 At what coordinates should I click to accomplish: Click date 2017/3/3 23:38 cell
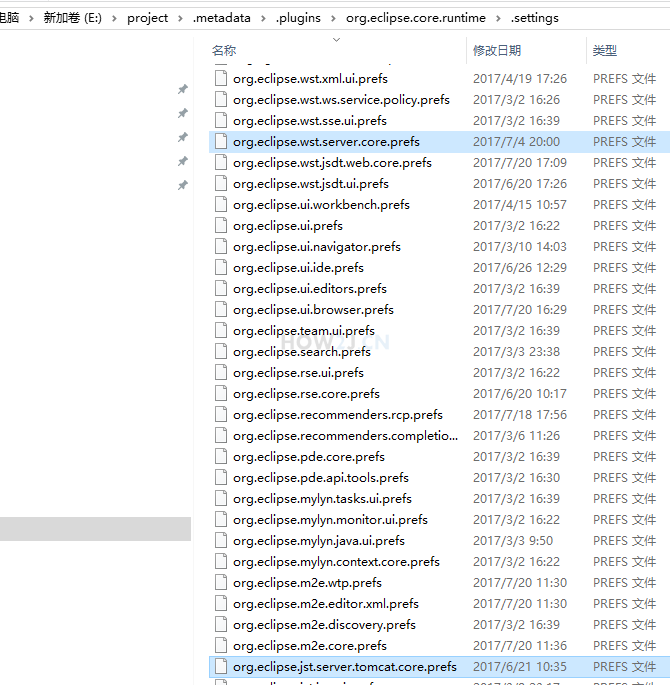point(516,352)
